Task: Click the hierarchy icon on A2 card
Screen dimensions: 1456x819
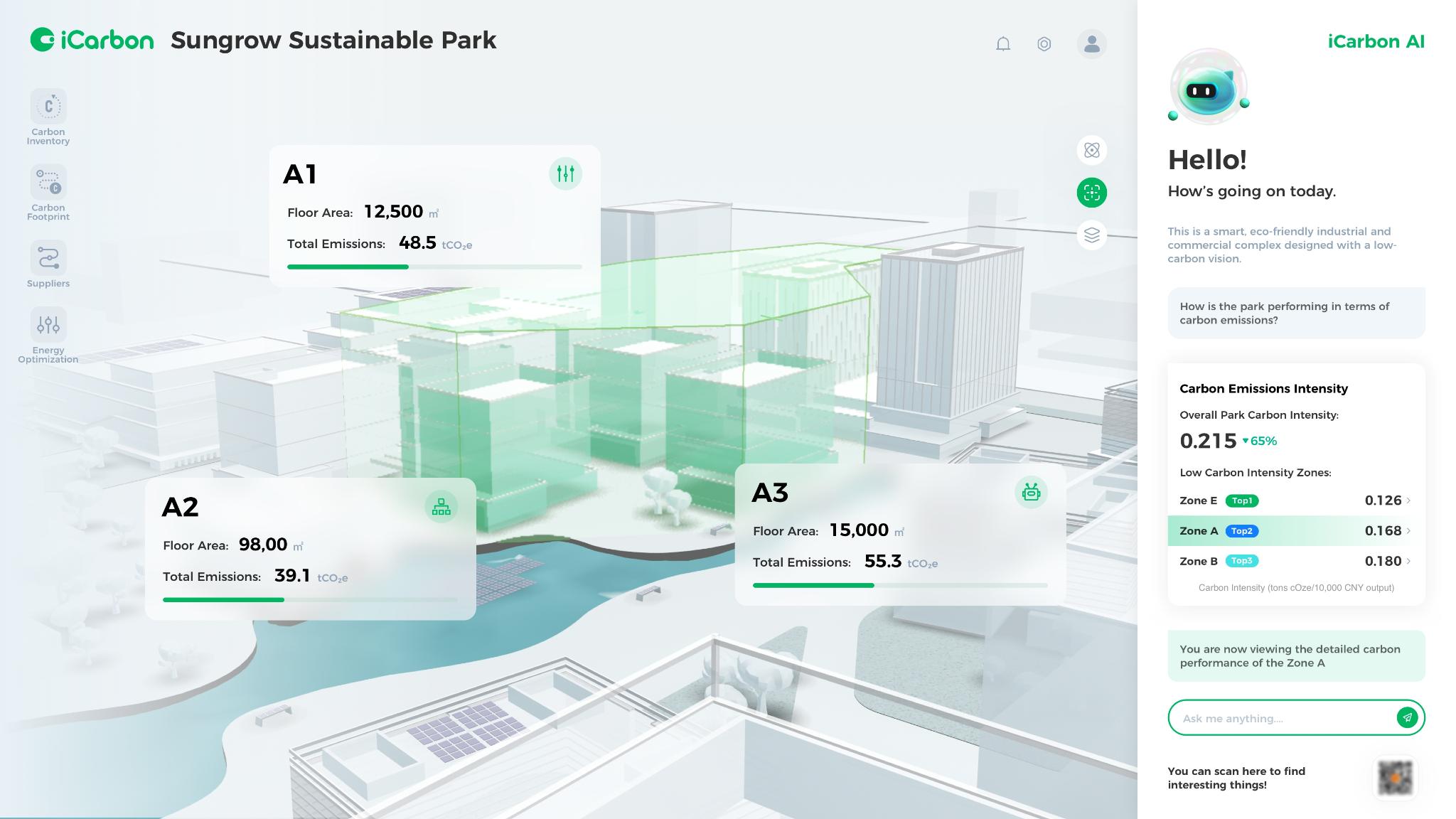Action: (441, 507)
